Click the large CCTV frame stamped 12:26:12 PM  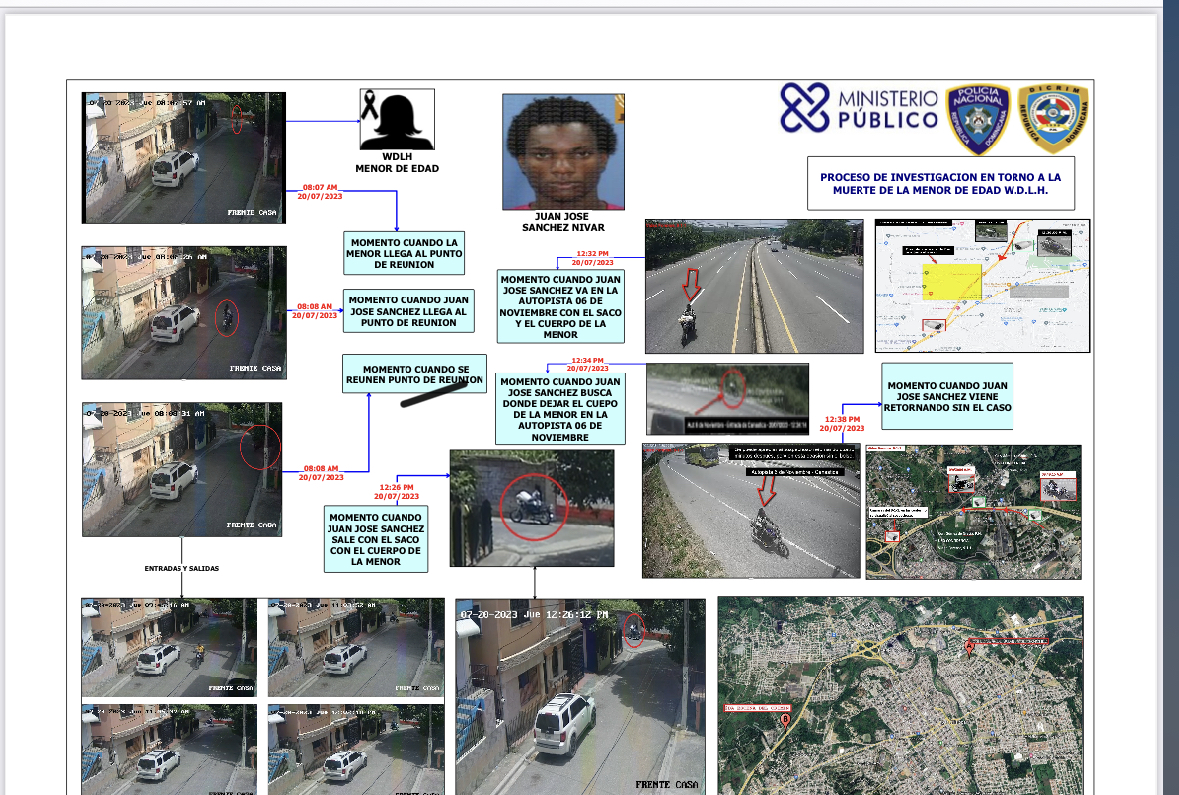[x=580, y=696]
